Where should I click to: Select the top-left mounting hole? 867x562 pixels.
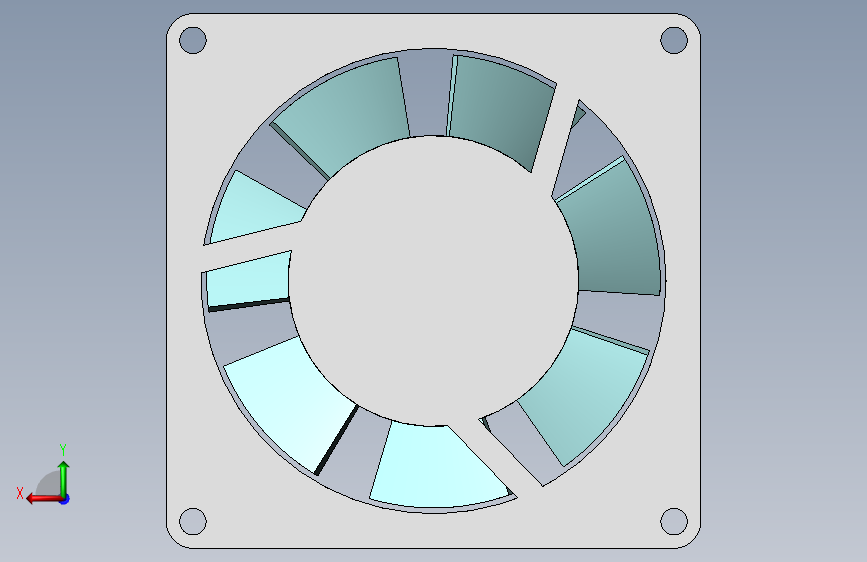[x=193, y=40]
